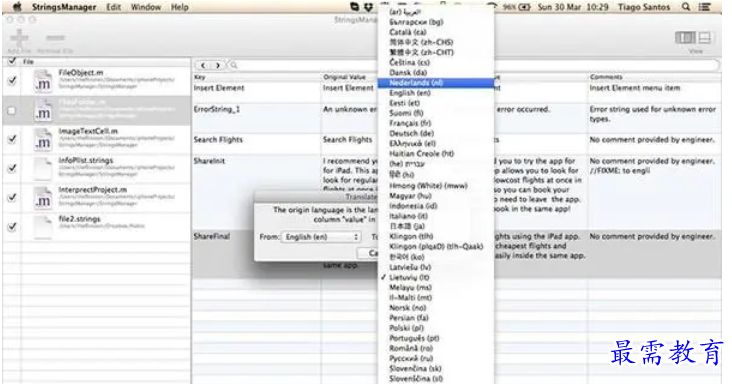Click the Dropbox menu bar icon
This screenshot has width=732, height=384.
(x=368, y=7)
